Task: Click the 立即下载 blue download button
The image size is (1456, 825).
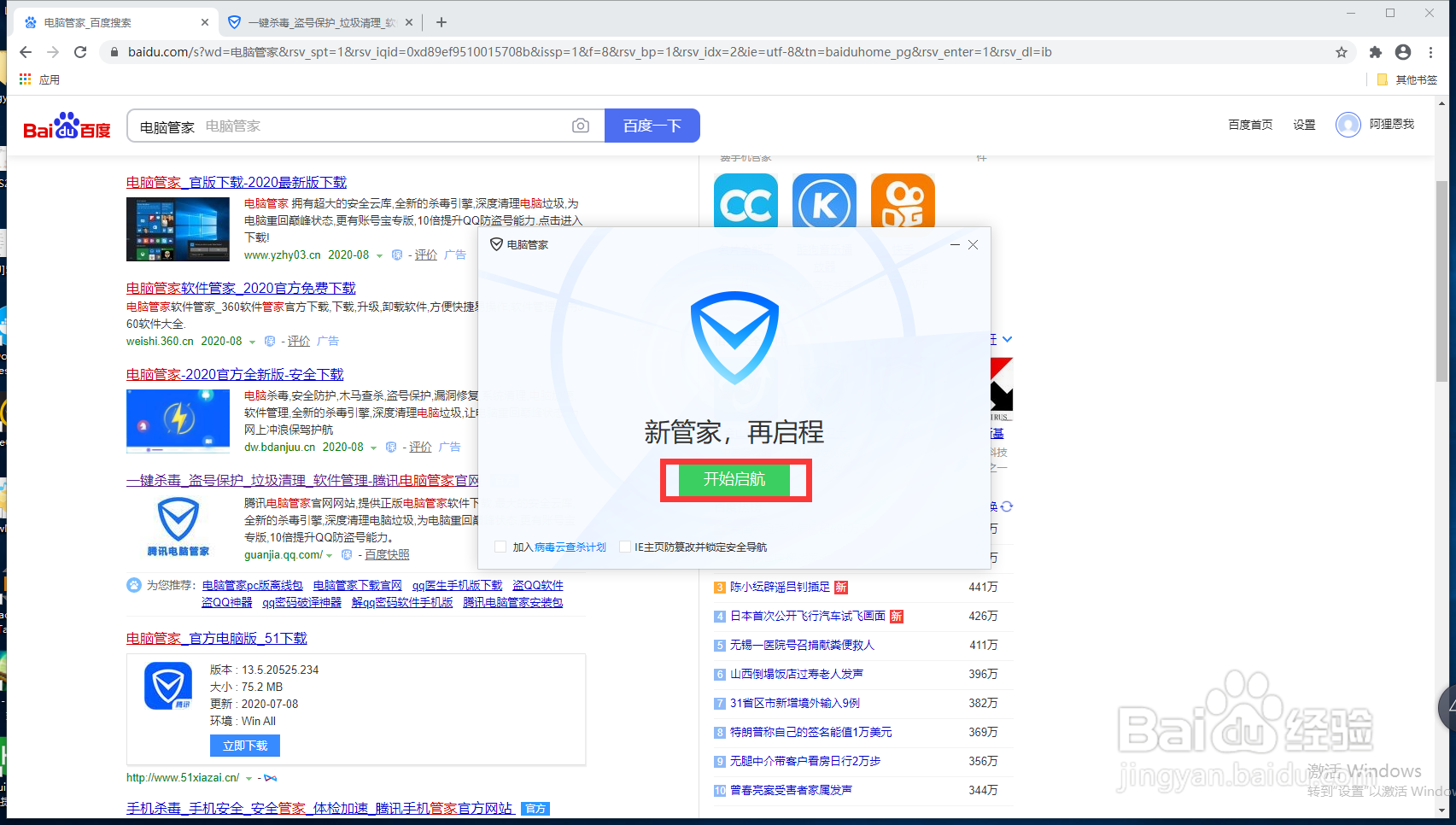Action: click(x=244, y=745)
